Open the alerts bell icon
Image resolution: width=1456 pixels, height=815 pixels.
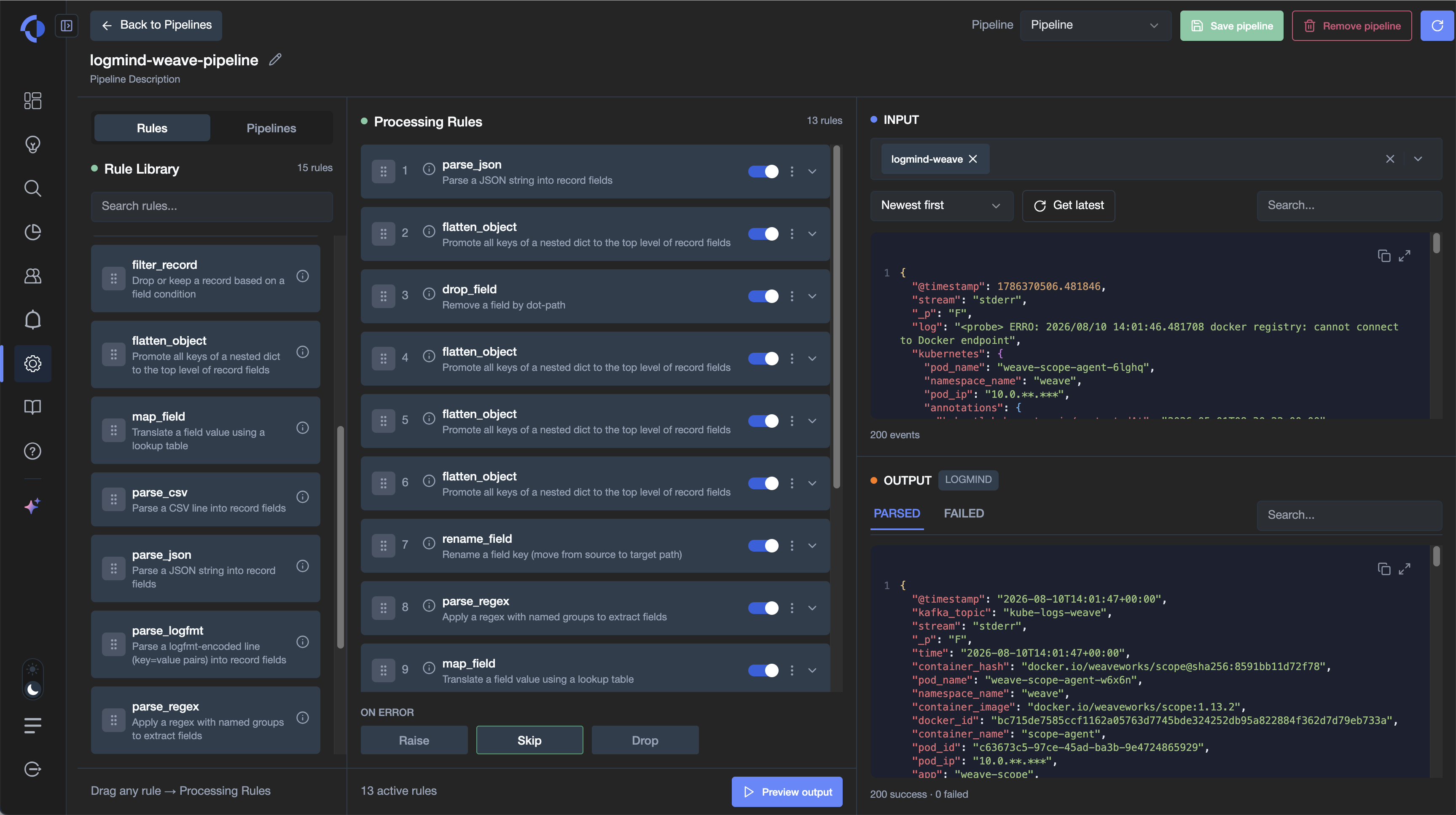[x=33, y=319]
